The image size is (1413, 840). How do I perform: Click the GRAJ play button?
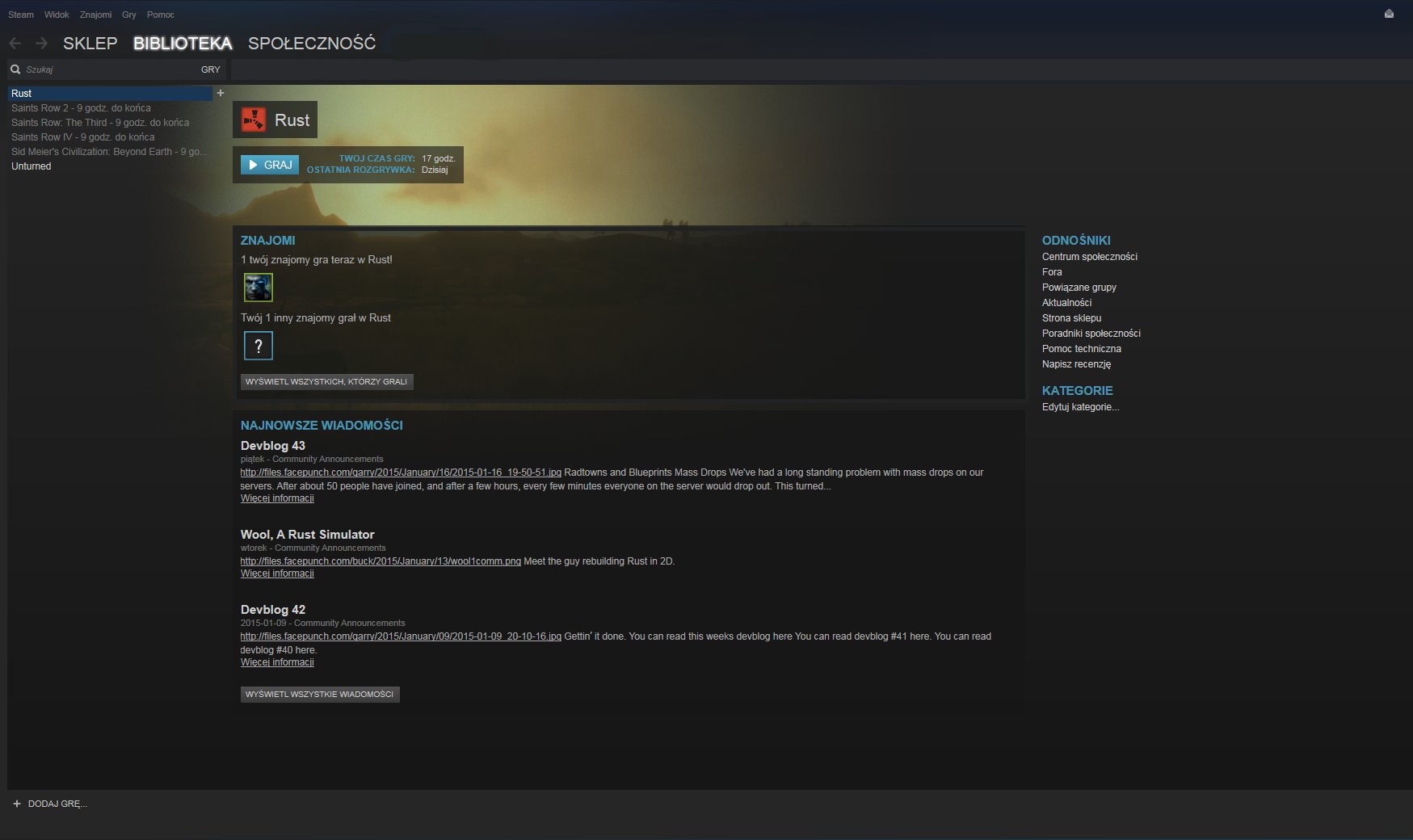[270, 165]
